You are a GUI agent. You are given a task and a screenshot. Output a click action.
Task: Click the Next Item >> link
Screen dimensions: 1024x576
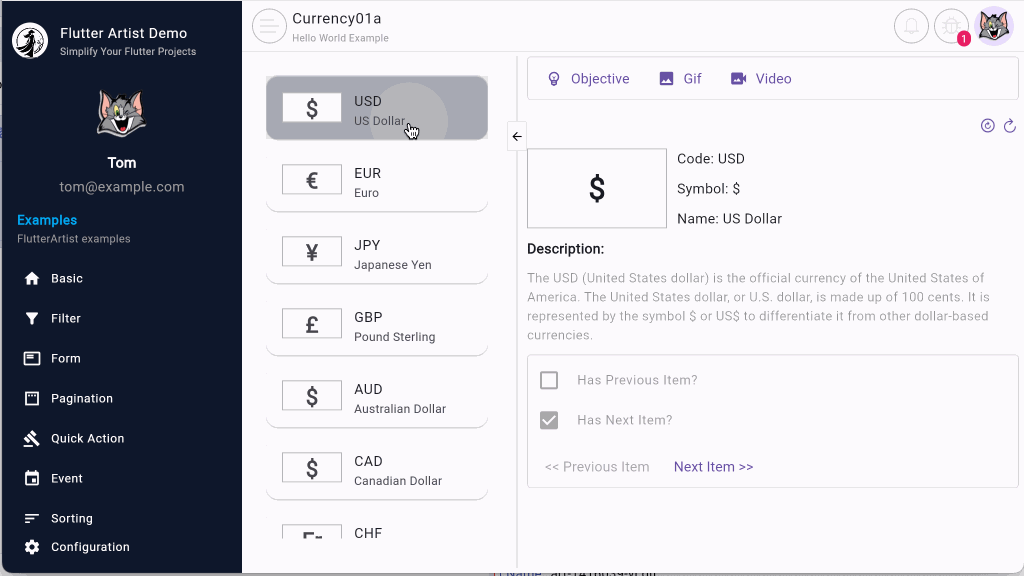713,467
